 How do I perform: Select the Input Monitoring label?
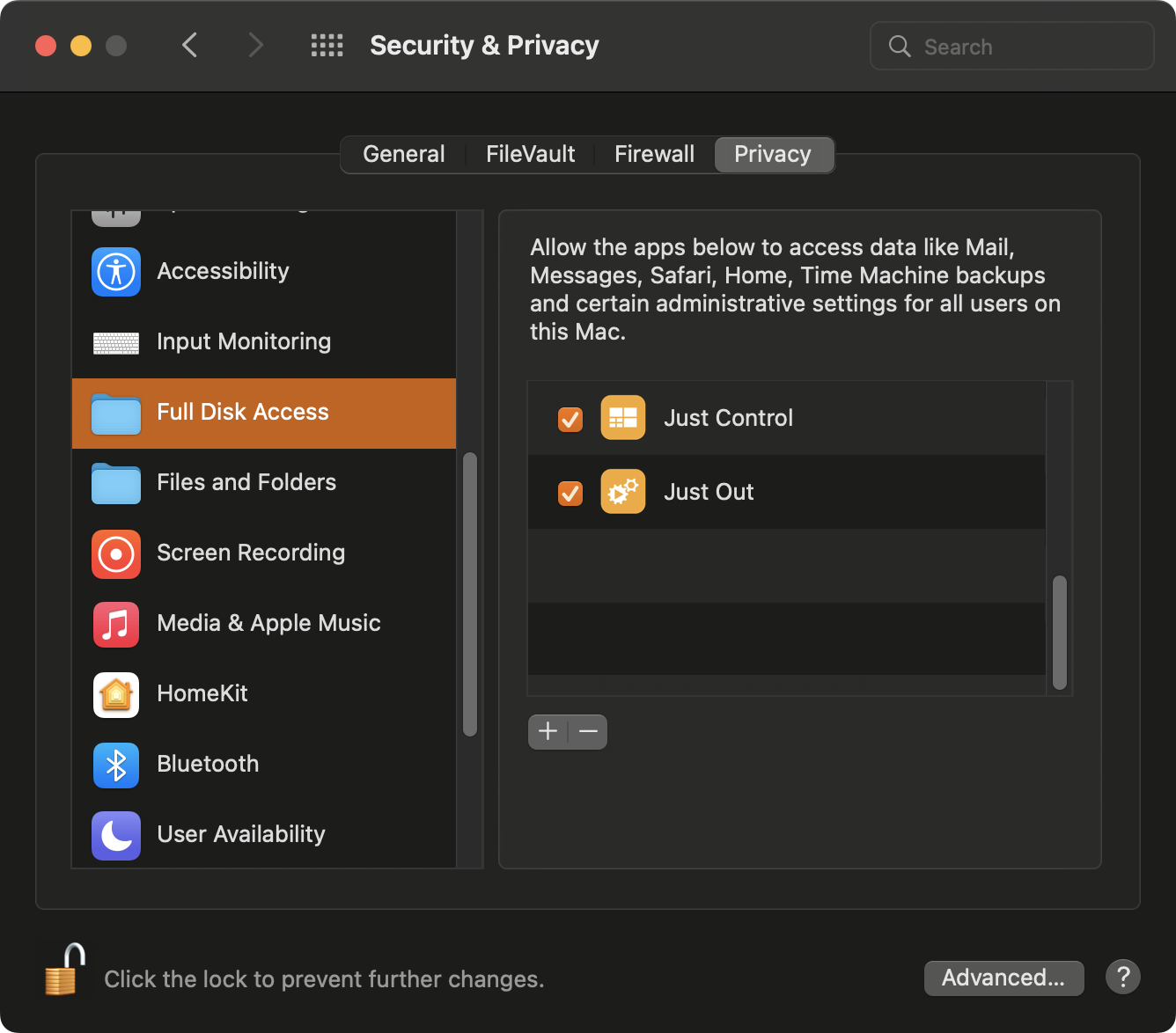click(x=244, y=341)
